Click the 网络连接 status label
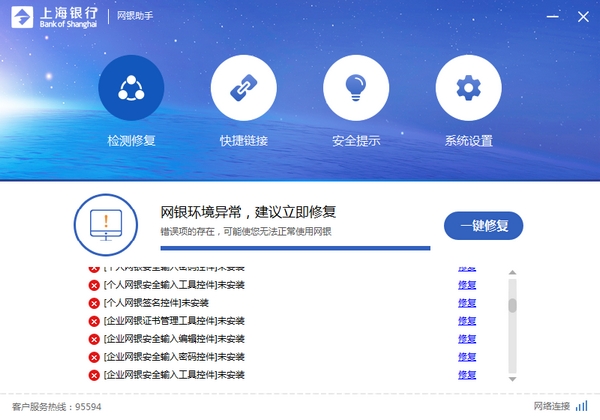The height and width of the screenshot is (420, 600). click(552, 406)
